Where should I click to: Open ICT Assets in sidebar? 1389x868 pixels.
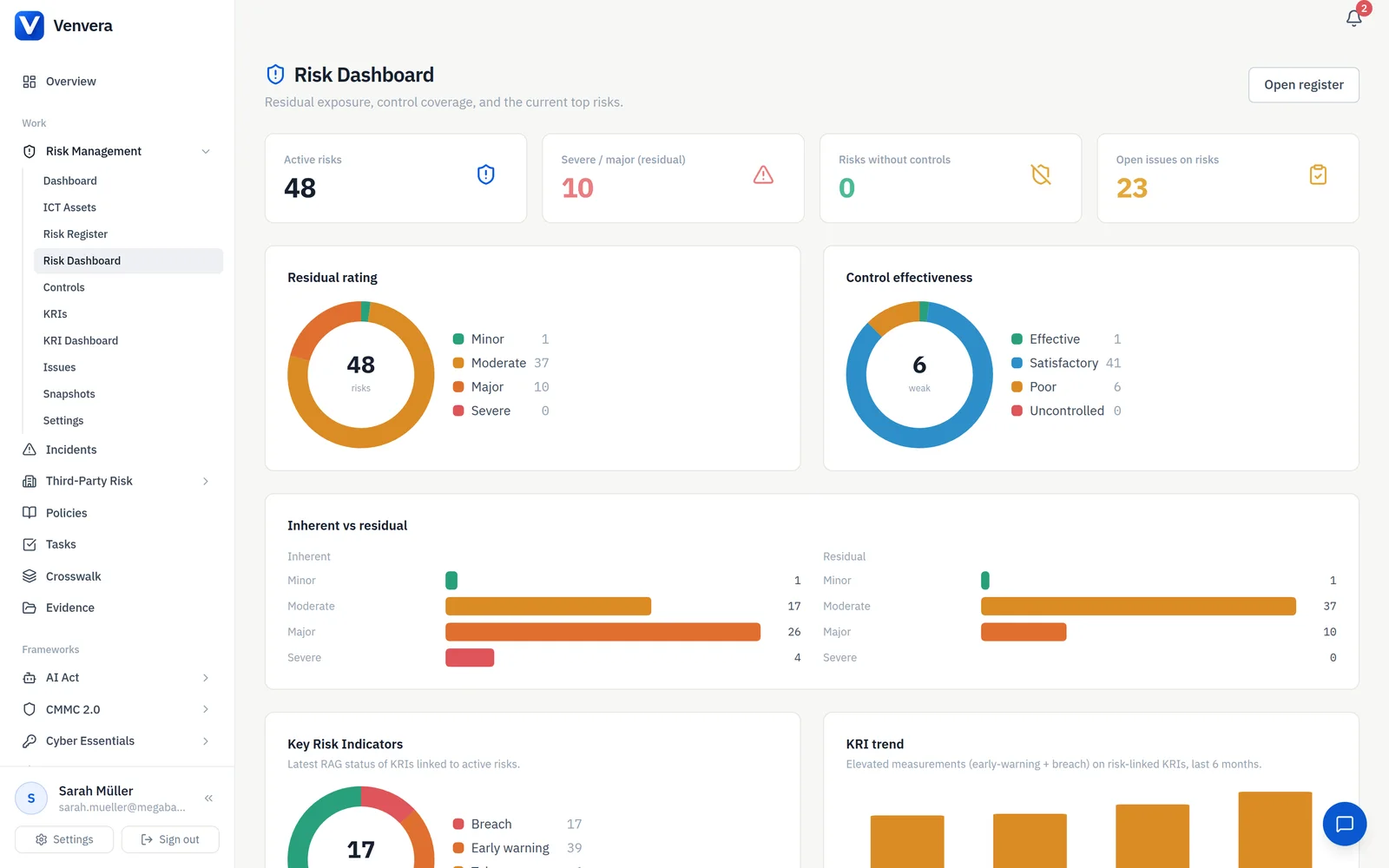tap(128, 207)
